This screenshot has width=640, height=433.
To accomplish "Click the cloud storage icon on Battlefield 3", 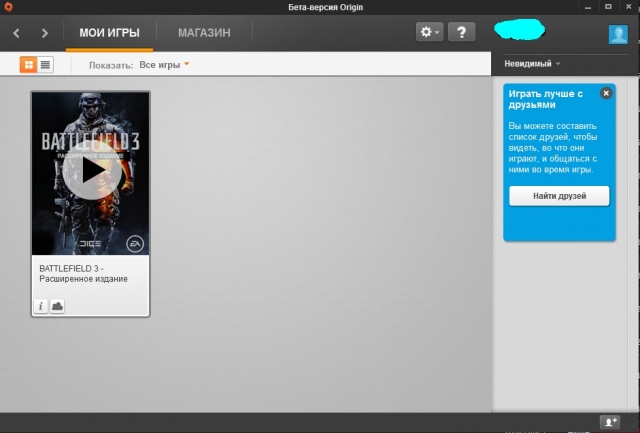I will point(57,306).
